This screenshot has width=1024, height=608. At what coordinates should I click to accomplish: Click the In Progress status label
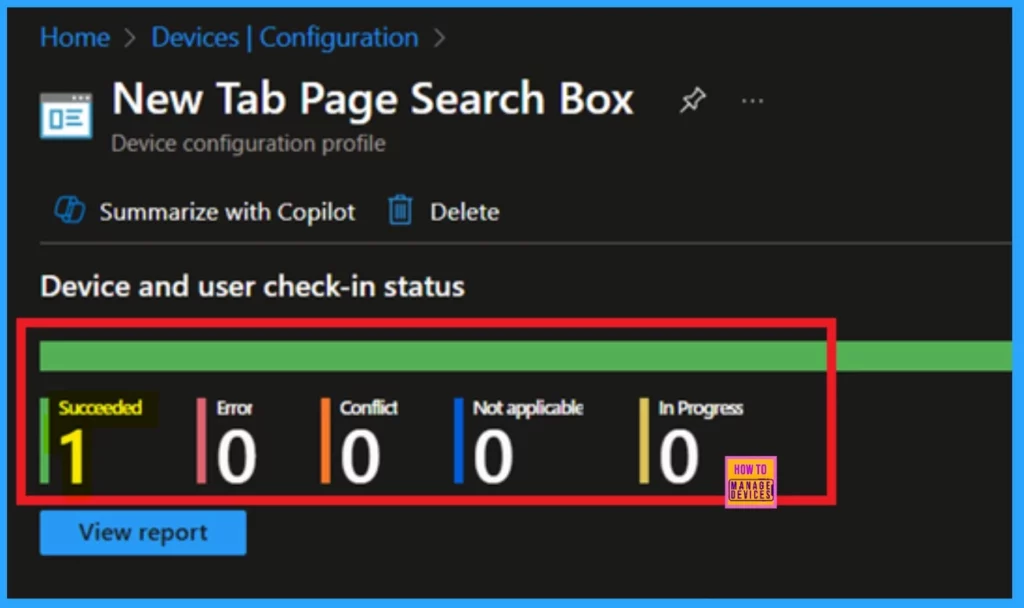pos(701,408)
